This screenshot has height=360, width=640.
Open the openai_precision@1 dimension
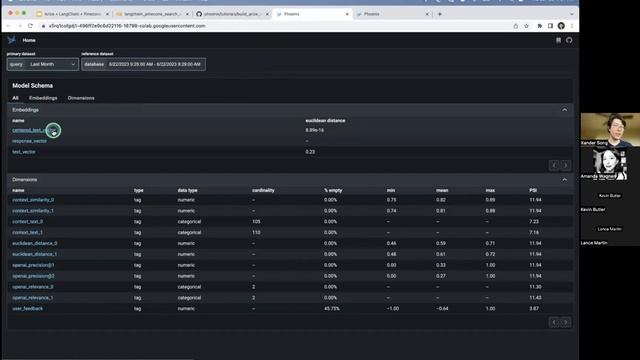pos(33,265)
